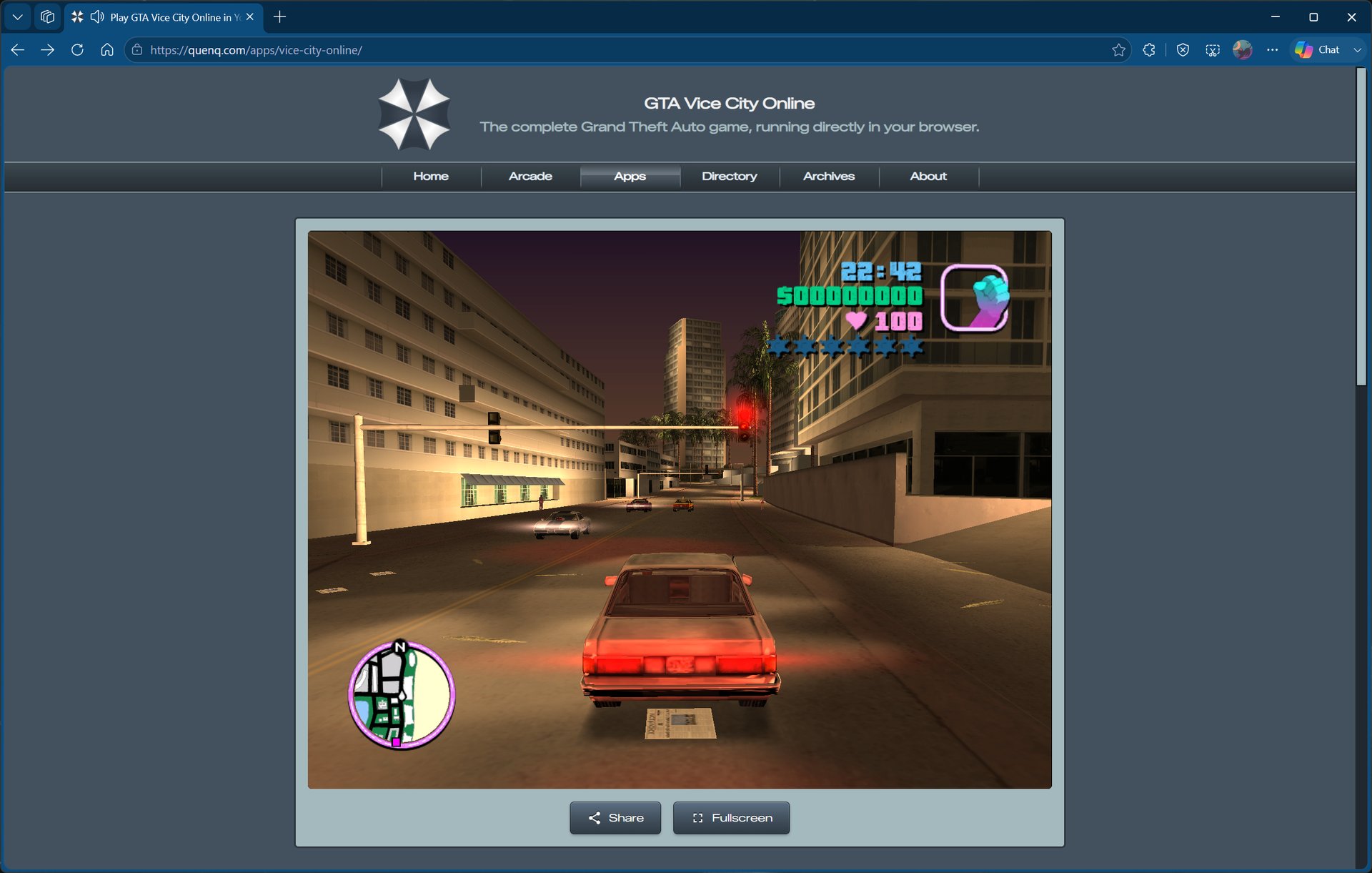
Task: Open the tracking prevention shield icon
Action: pyautogui.click(x=1183, y=50)
